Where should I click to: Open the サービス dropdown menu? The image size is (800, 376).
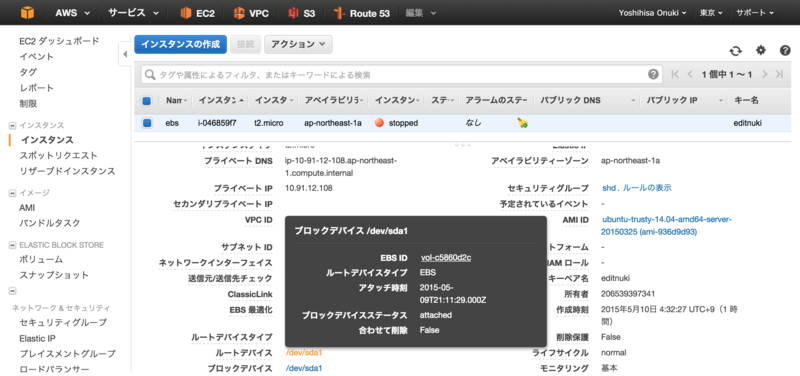point(134,13)
